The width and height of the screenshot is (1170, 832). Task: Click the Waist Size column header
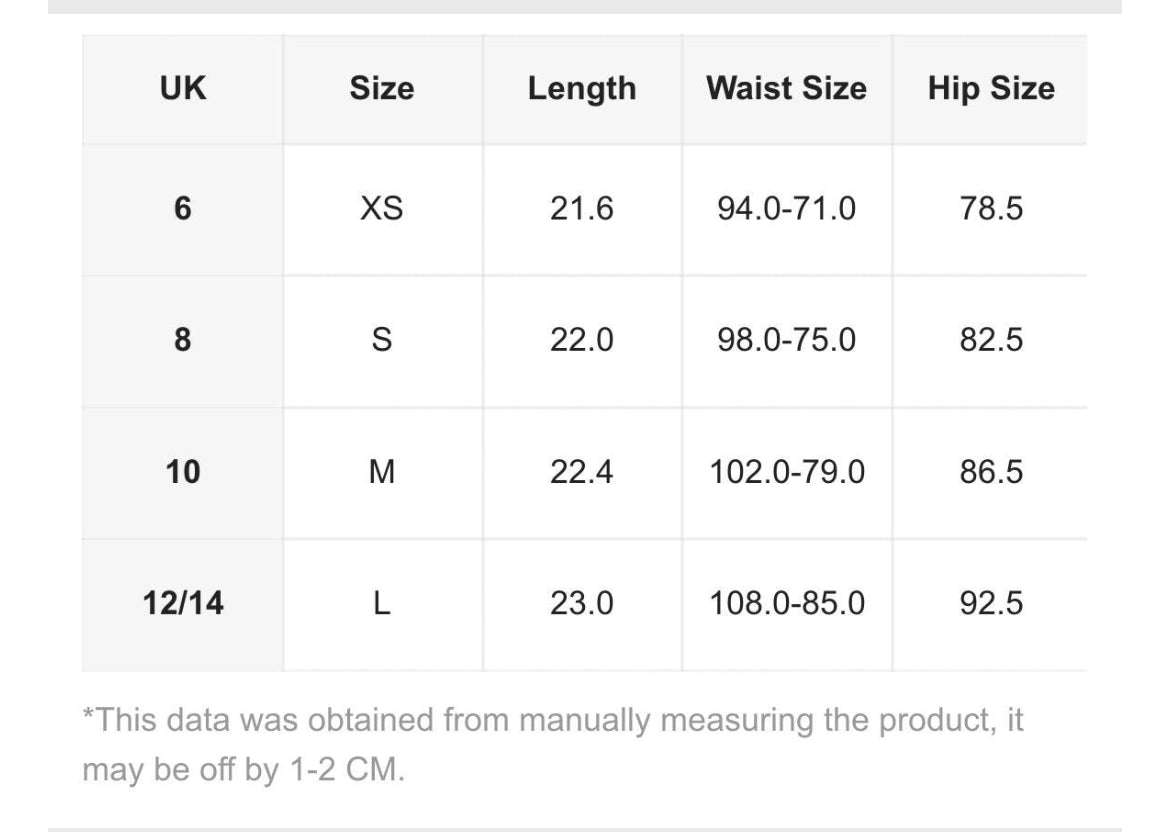pos(786,88)
